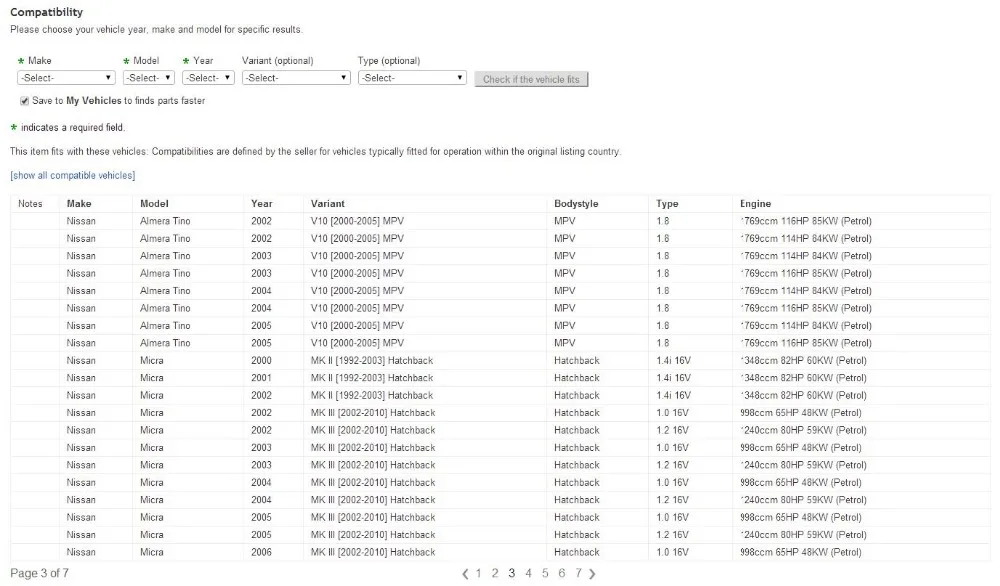Go to page 1

[x=478, y=573]
